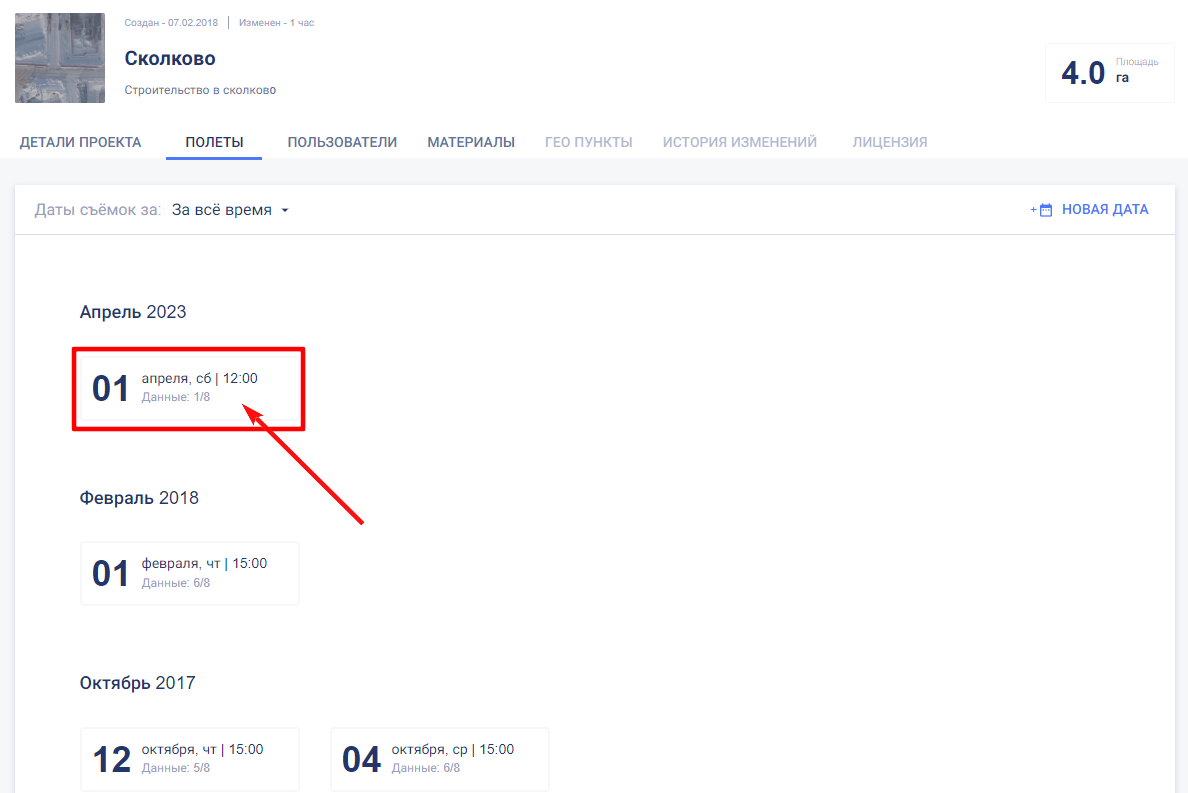Click the Октябрь 2017 month heading
This screenshot has width=1188, height=793.
pyautogui.click(x=137, y=683)
